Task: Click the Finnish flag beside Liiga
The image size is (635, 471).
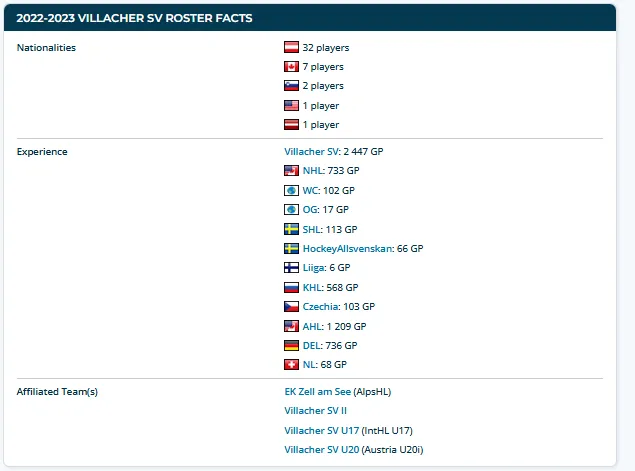Action: [291, 267]
